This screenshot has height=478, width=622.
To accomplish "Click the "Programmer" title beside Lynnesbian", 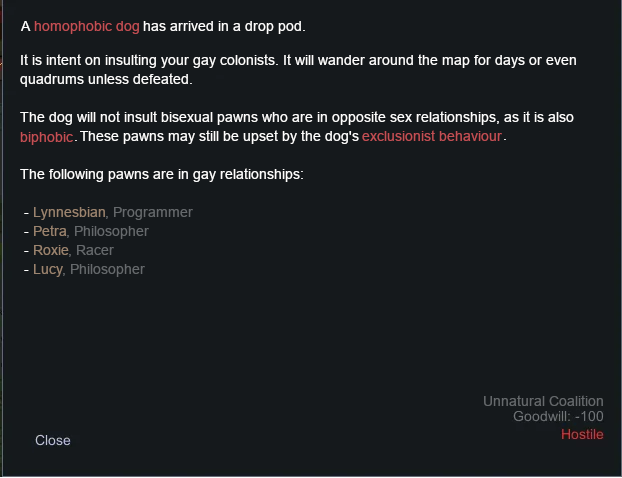I will click(153, 212).
